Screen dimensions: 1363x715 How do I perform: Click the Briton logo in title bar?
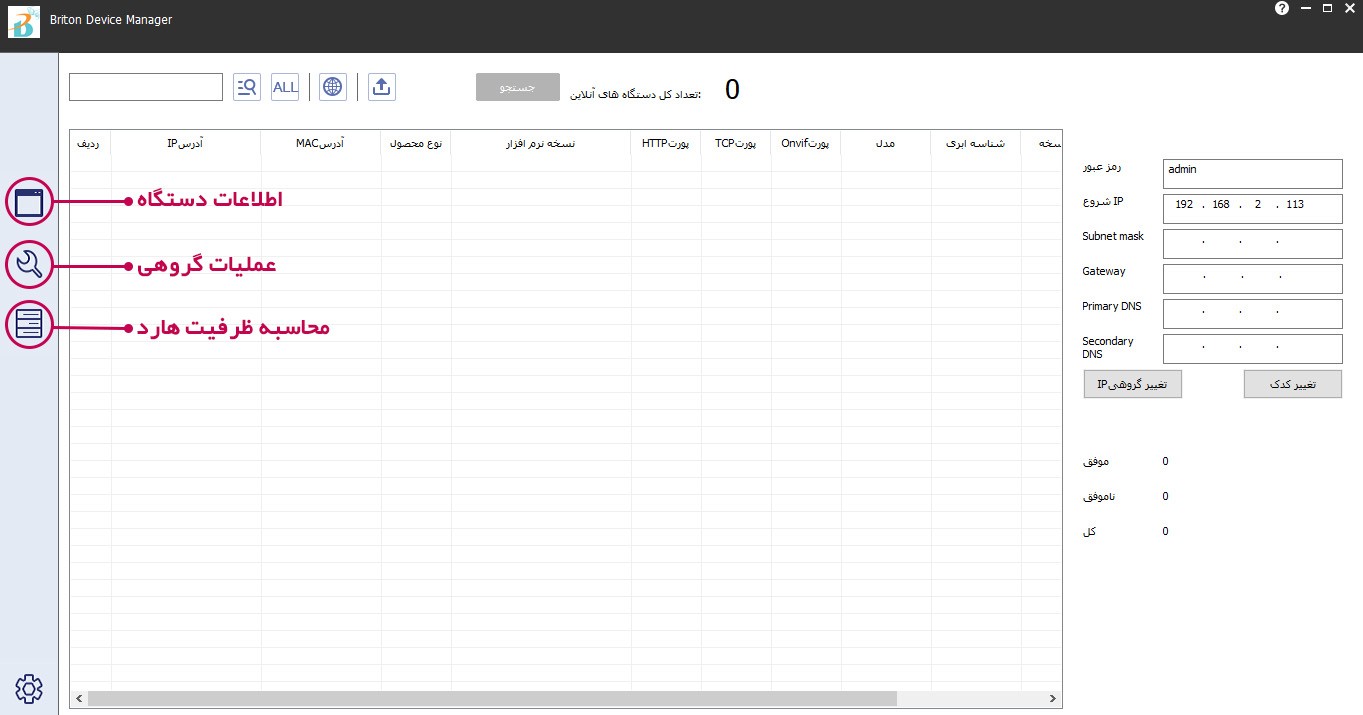[x=22, y=22]
